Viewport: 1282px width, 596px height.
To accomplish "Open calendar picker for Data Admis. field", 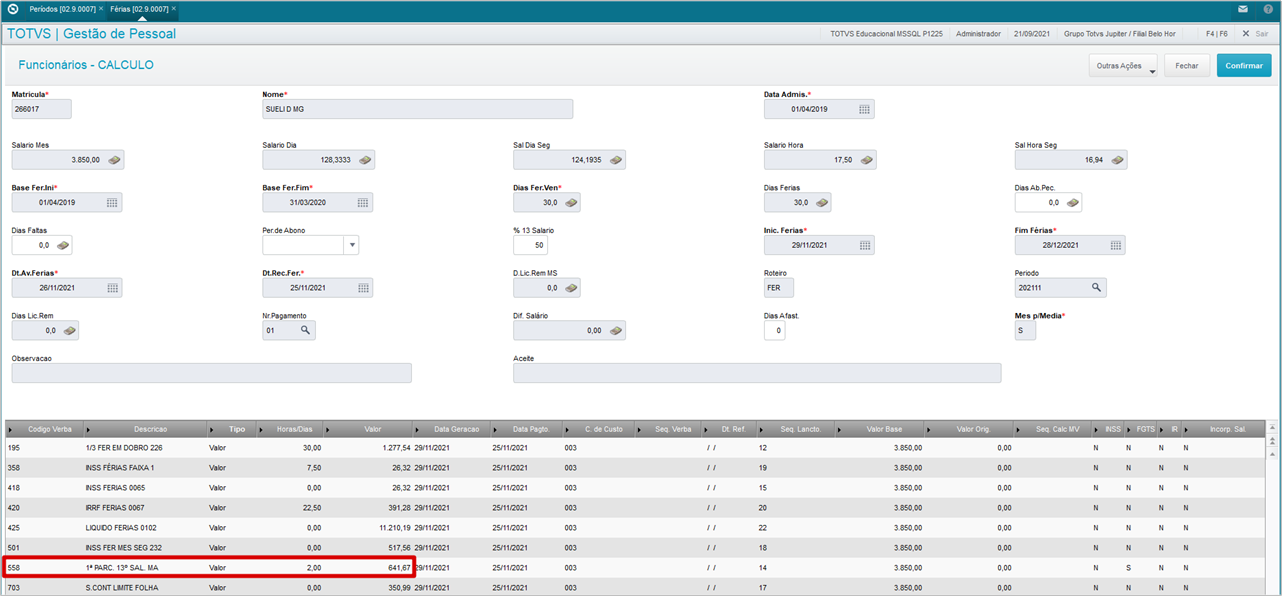I will (864, 109).
